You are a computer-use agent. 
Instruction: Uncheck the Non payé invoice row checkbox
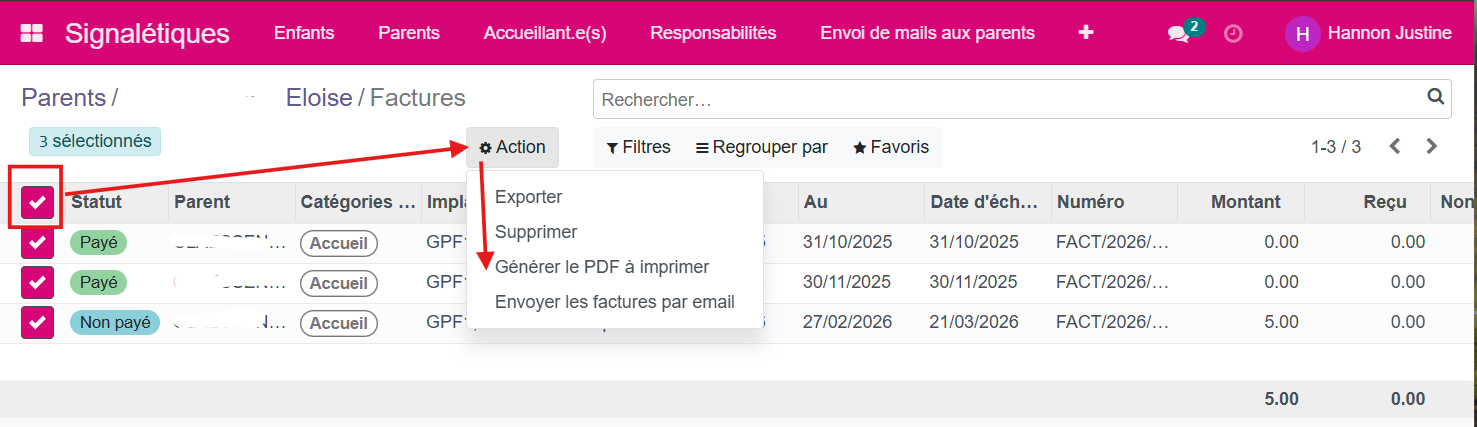click(x=37, y=323)
